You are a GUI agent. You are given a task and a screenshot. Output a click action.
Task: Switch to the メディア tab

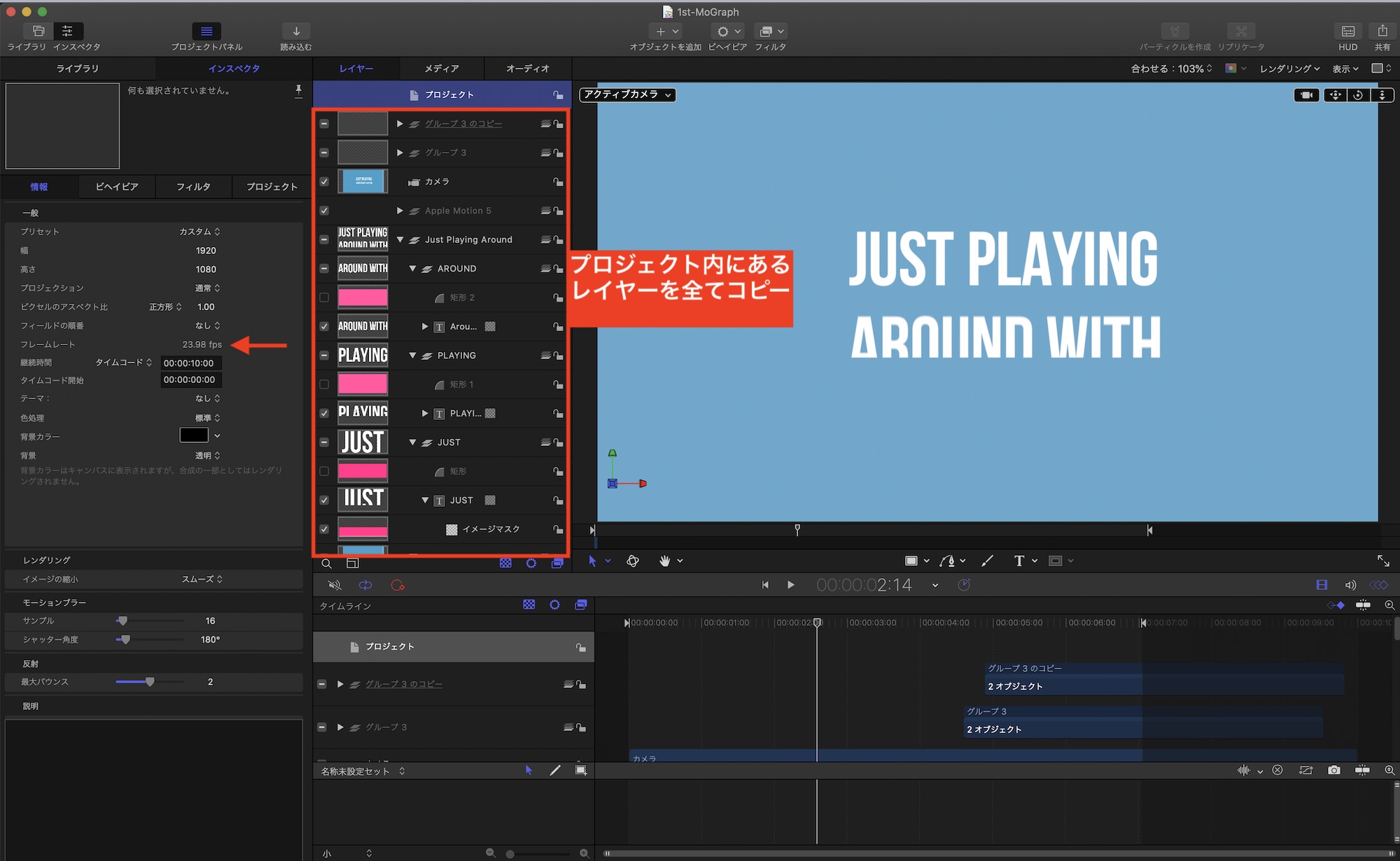point(442,69)
